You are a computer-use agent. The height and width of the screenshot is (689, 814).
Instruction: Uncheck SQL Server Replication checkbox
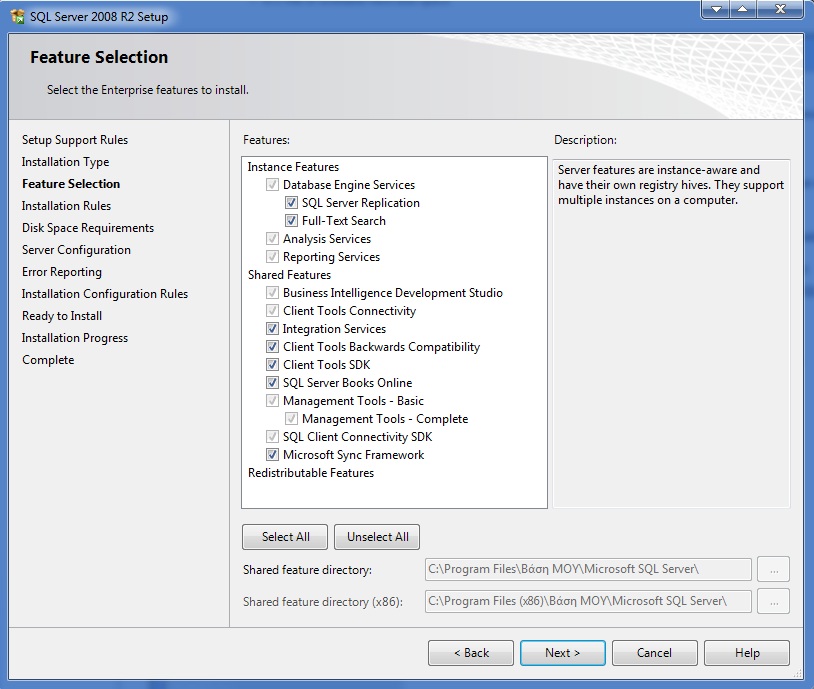[x=291, y=202]
